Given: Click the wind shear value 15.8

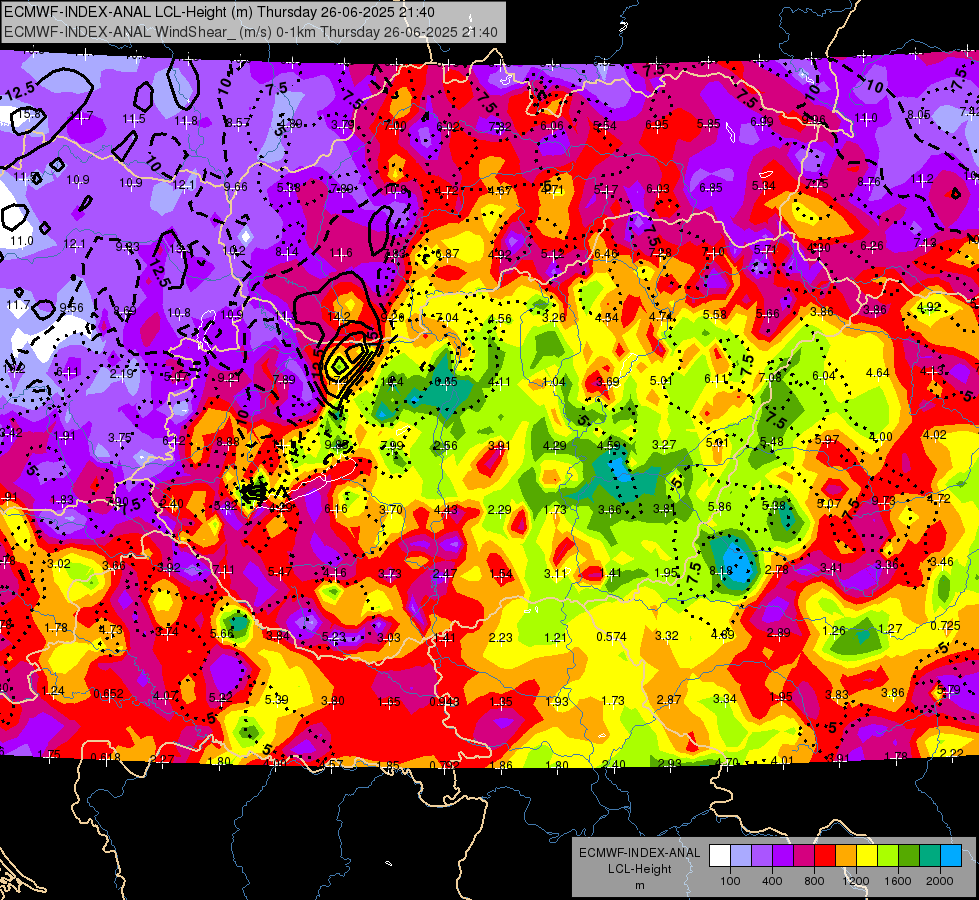Looking at the screenshot, I should click(x=29, y=114).
